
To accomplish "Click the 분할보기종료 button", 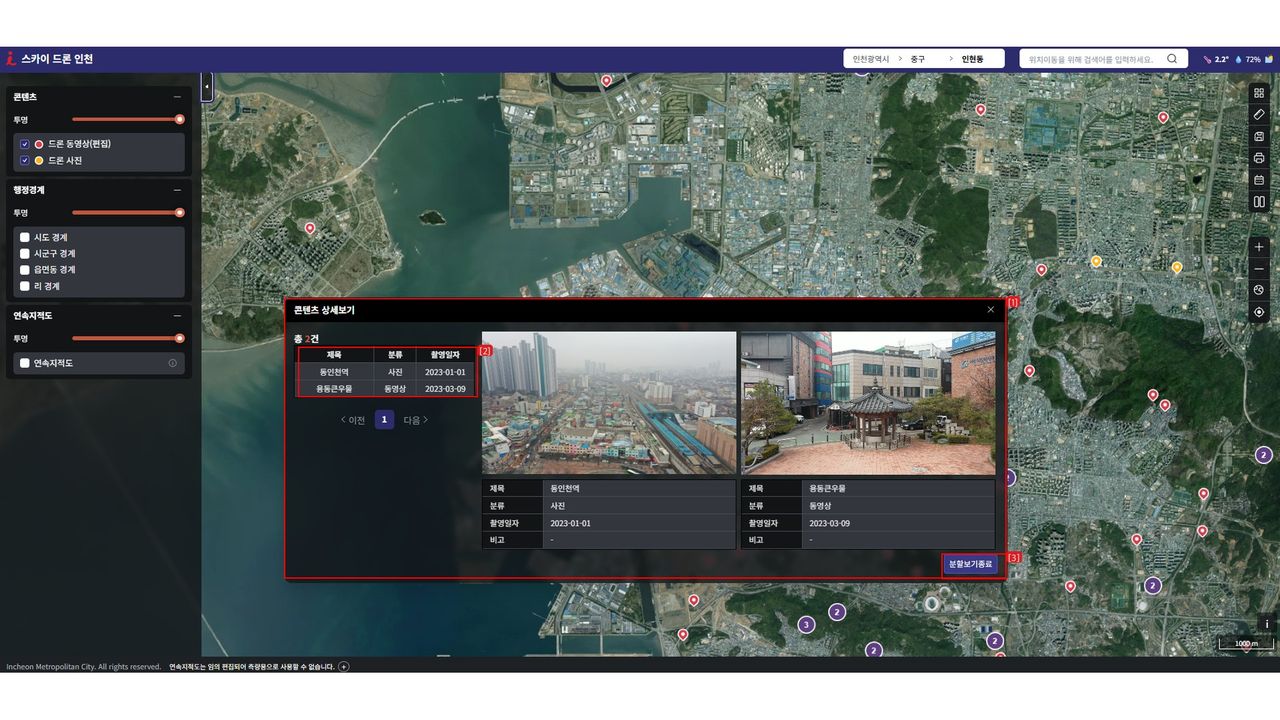I will (970, 564).
